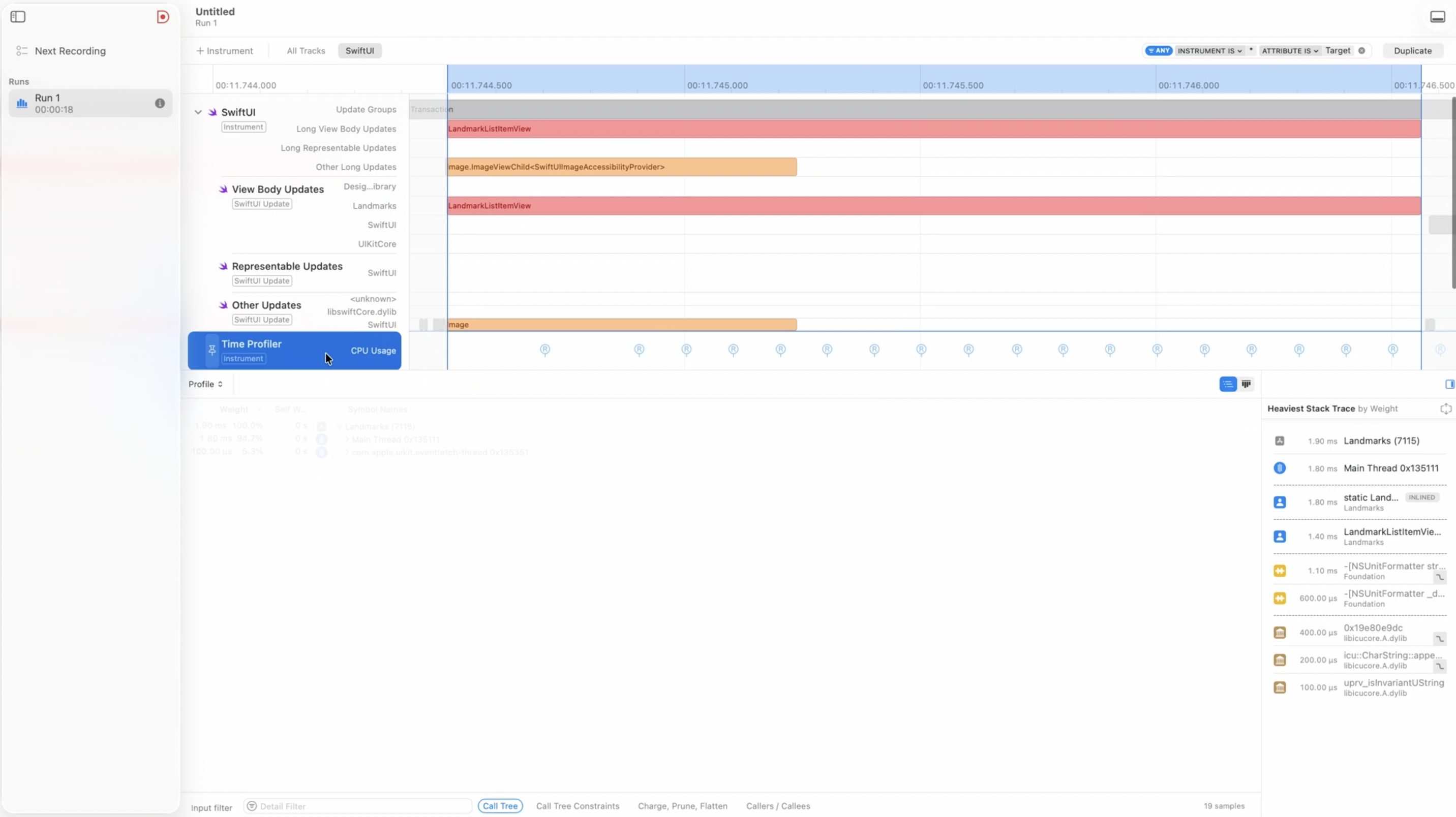Viewport: 1456px width, 817px height.
Task: Open the INSTRUMENT IS filter dropdown
Action: click(1209, 51)
